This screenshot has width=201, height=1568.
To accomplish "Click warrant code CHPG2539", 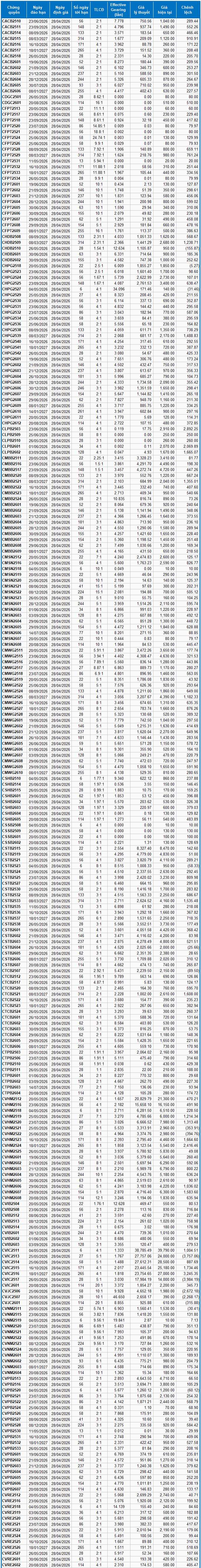I will point(11,335).
